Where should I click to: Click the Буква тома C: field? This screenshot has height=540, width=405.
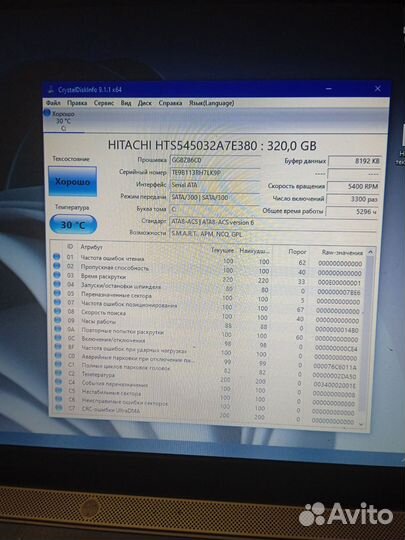tap(215, 209)
